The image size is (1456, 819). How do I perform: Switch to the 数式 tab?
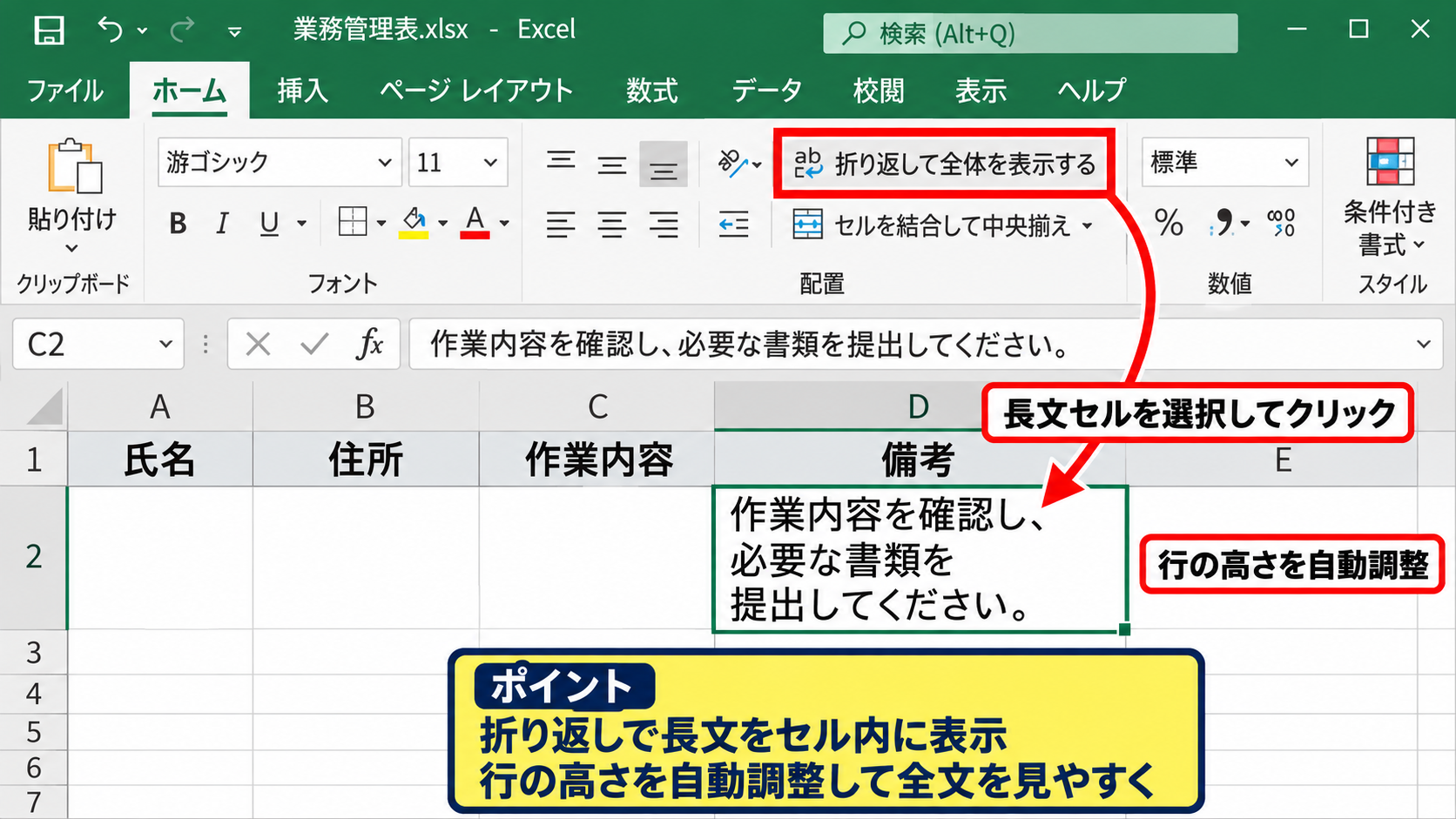(651, 91)
